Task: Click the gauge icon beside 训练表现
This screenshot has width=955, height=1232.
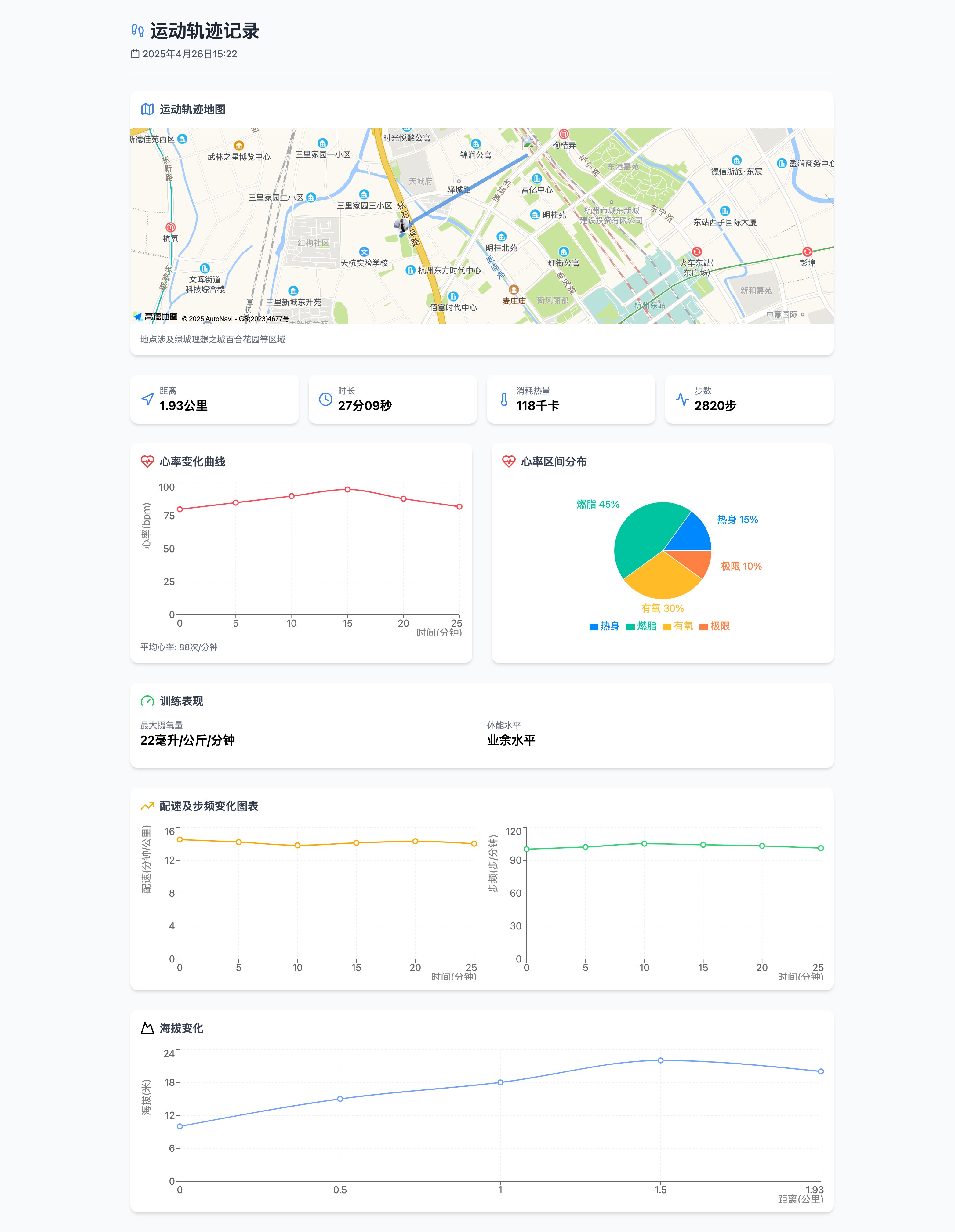Action: click(x=147, y=701)
